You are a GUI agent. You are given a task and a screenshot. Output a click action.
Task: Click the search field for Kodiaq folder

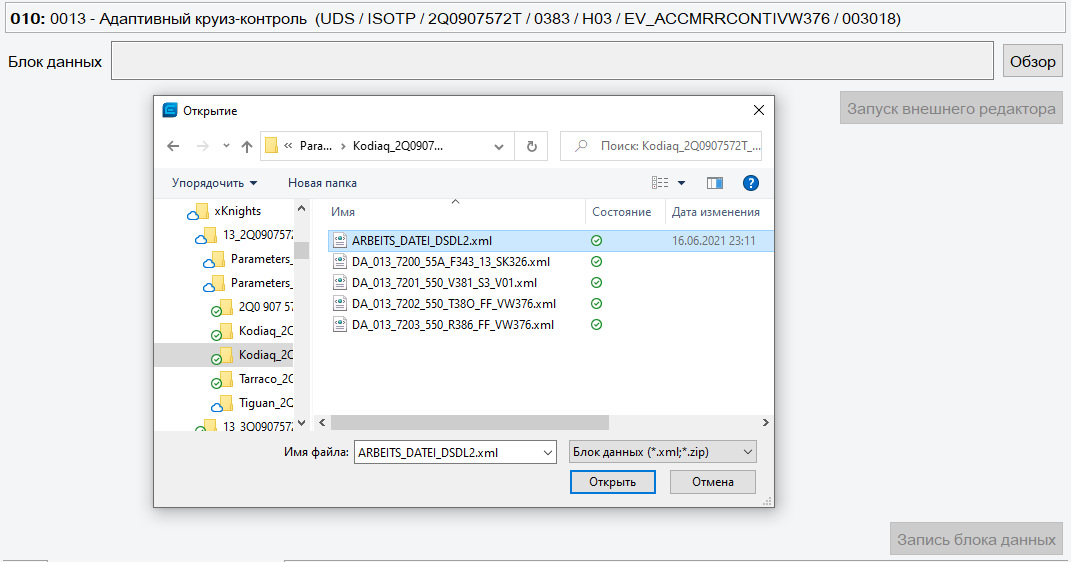[660, 146]
